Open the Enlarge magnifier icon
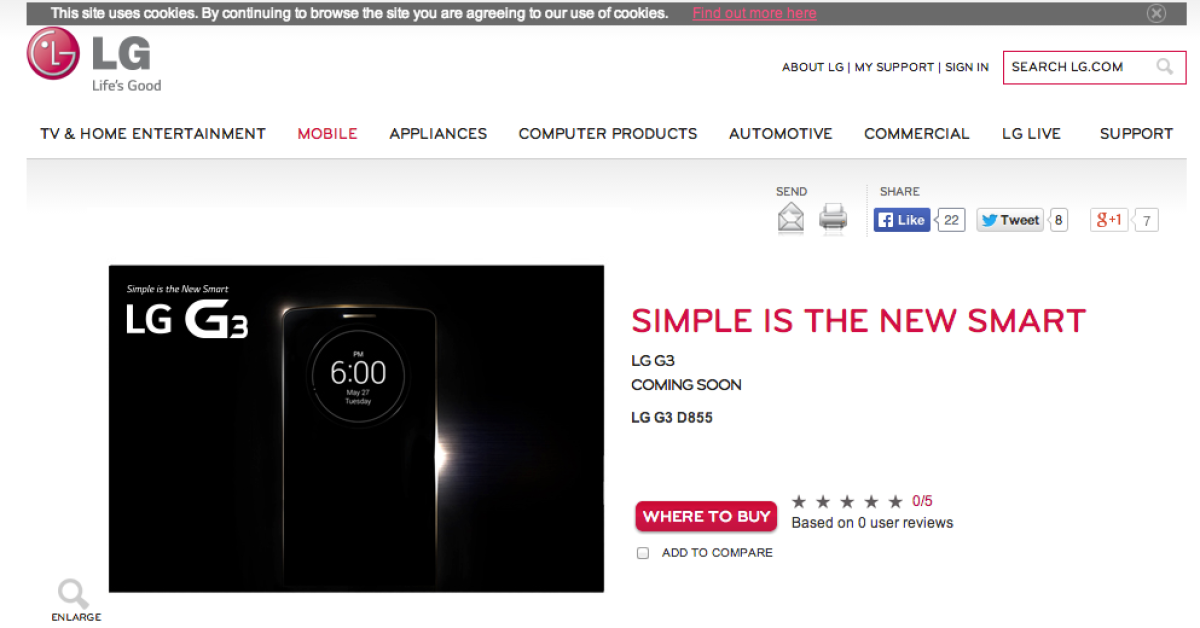1200x628 pixels. pyautogui.click(x=74, y=594)
